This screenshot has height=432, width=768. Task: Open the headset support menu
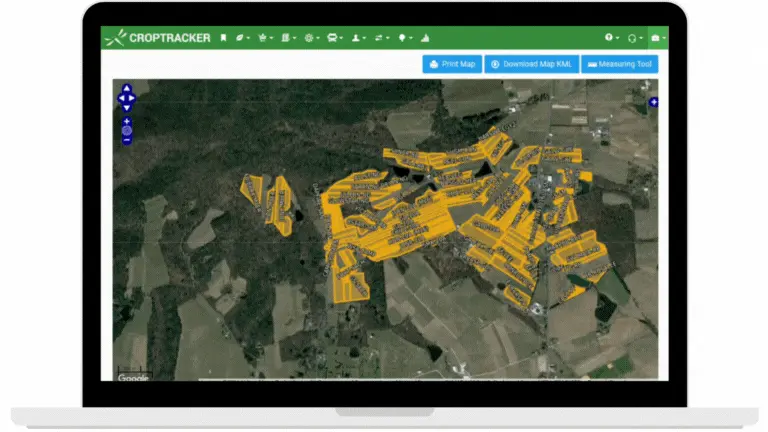click(635, 38)
